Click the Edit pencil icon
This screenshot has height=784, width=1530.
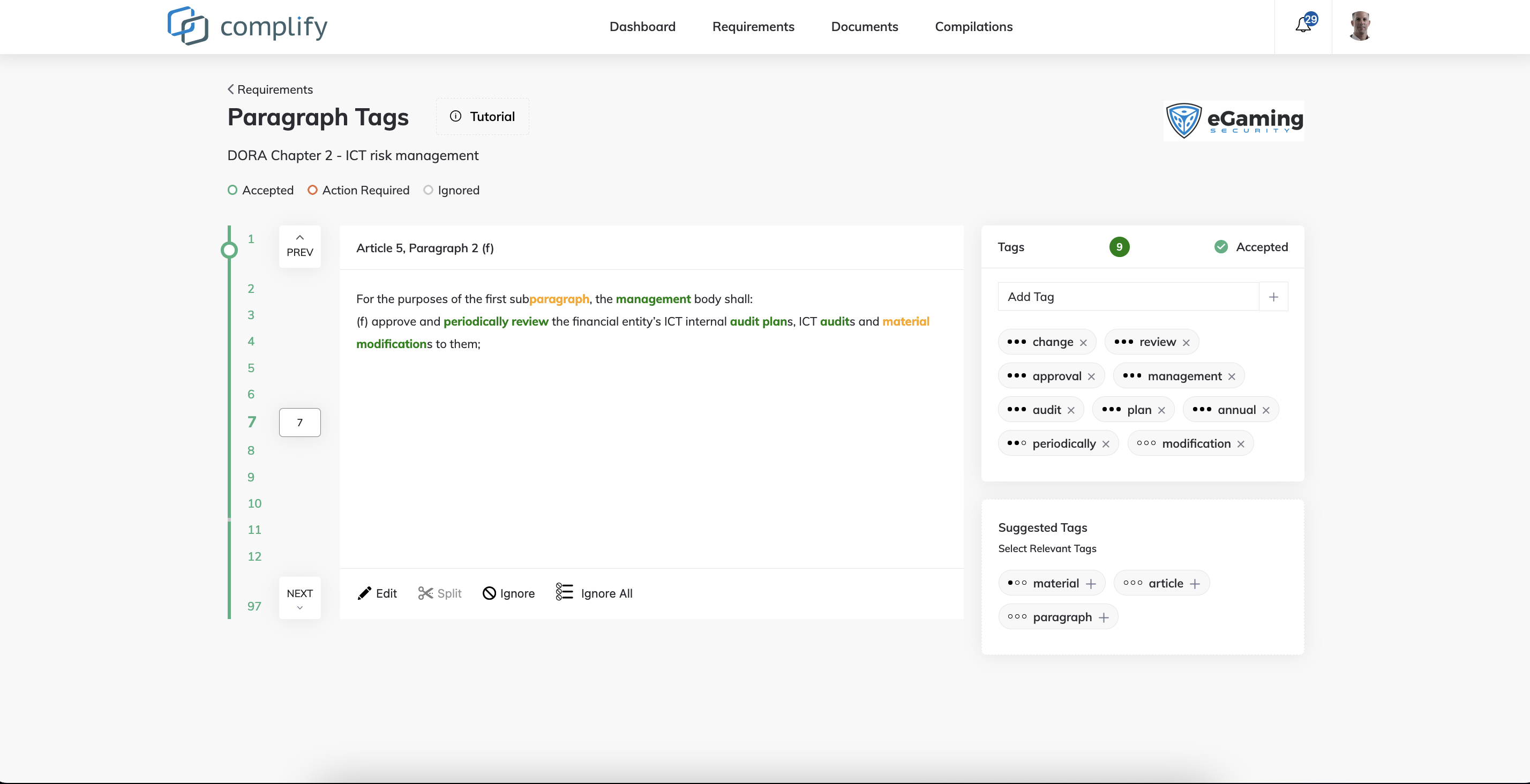[x=364, y=593]
